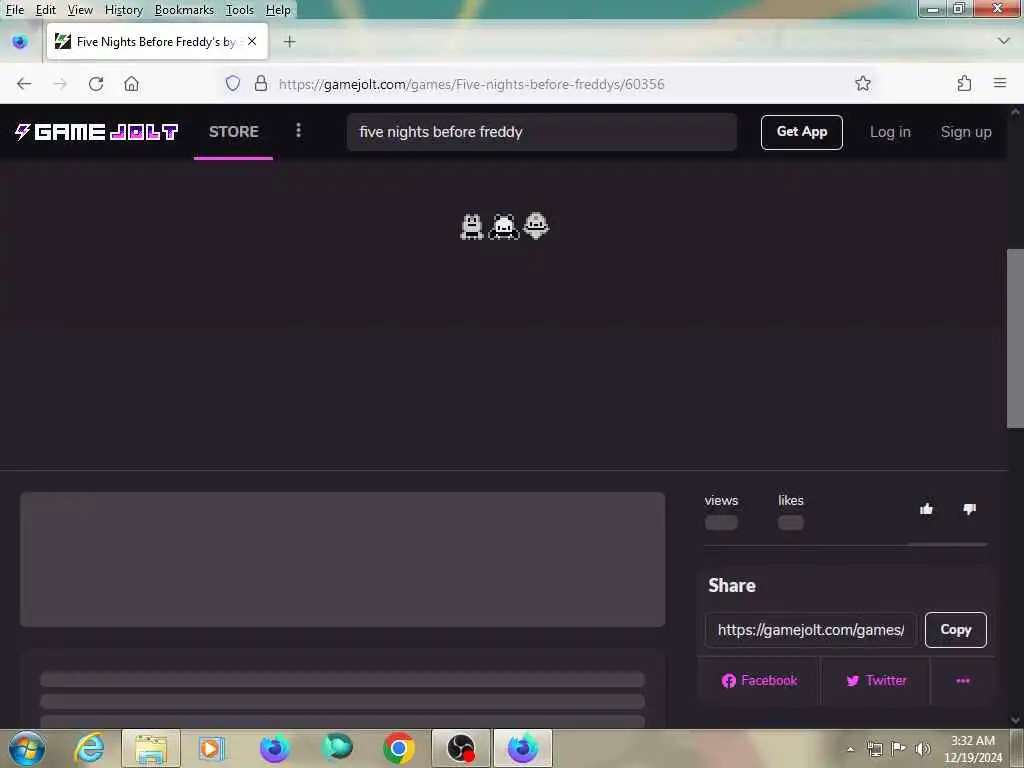Viewport: 1024px width, 768px height.
Task: Bookmark this page with star icon
Action: tap(863, 84)
